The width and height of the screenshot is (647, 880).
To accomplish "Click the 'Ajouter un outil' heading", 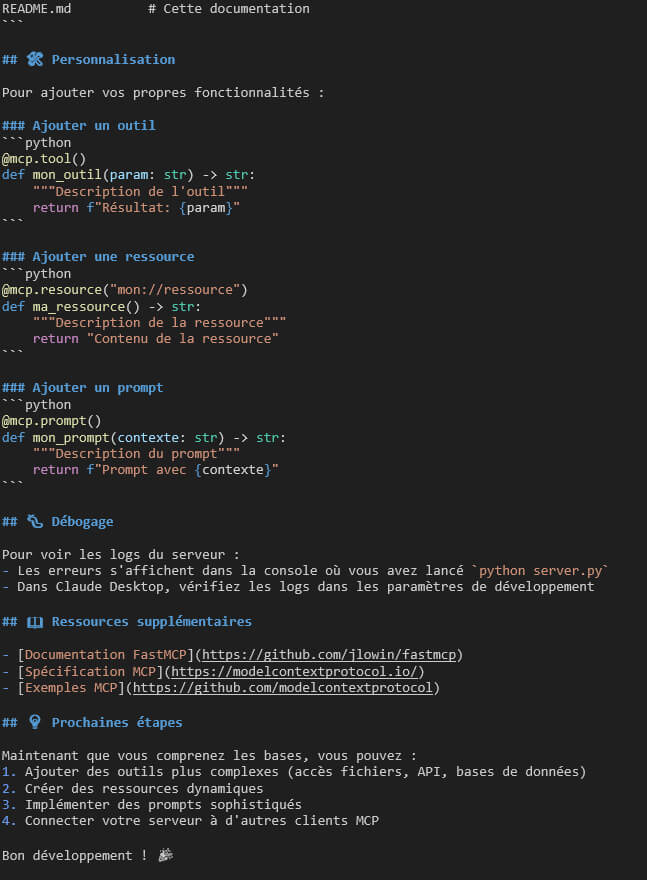I will [x=93, y=126].
